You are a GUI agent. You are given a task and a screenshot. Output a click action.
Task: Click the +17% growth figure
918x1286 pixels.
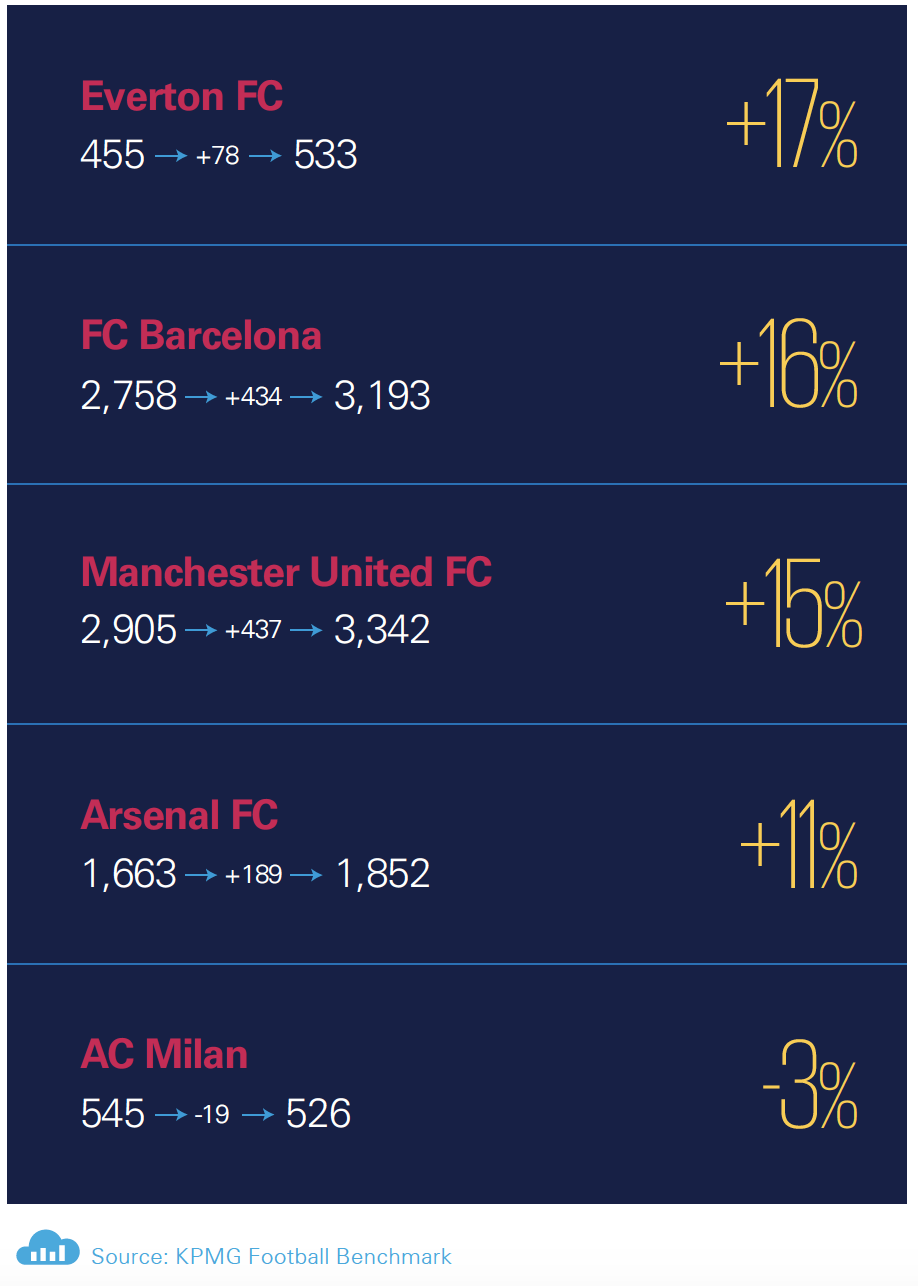(792, 123)
